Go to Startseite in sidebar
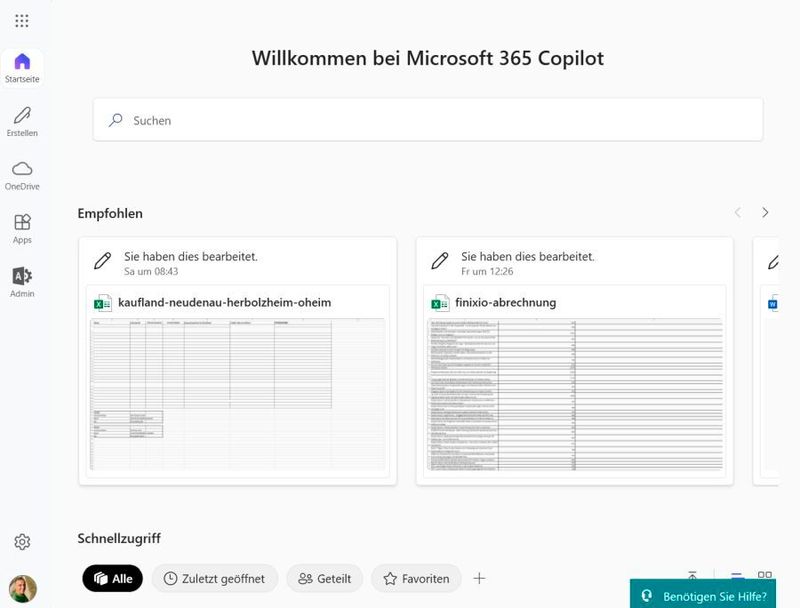Screen dimensions: 800x608 tap(22, 67)
